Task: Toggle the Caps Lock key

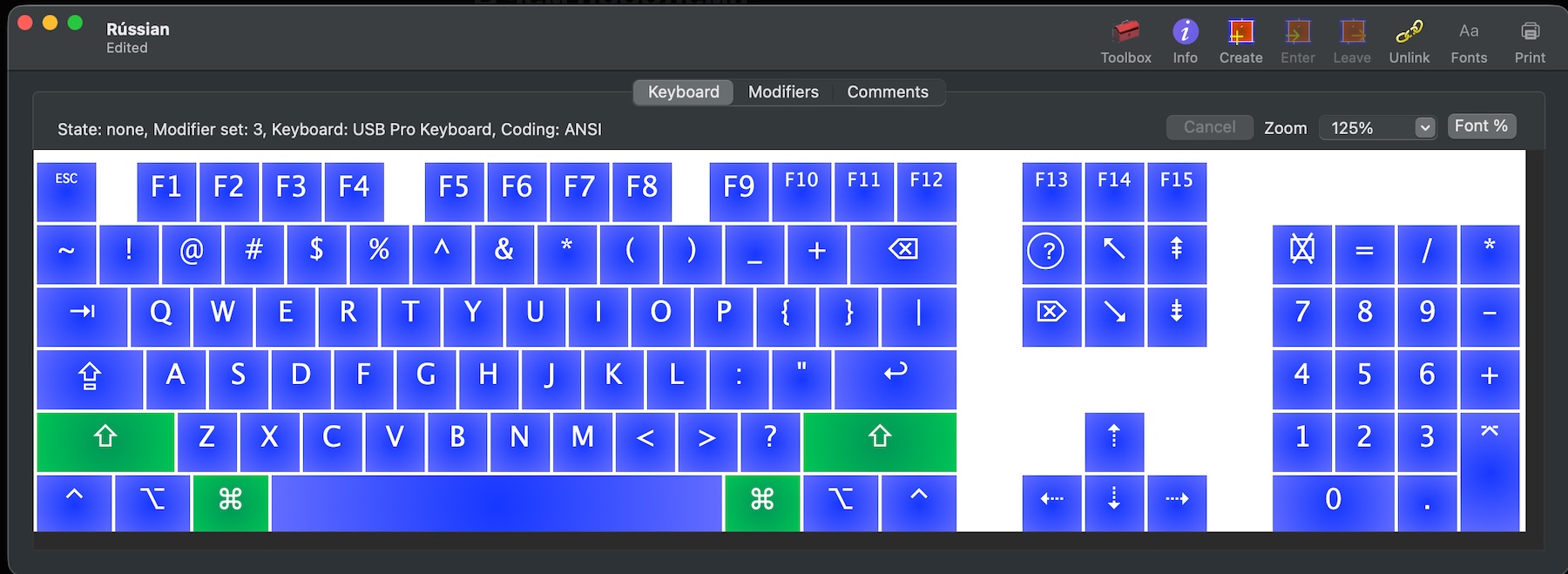Action: (90, 378)
